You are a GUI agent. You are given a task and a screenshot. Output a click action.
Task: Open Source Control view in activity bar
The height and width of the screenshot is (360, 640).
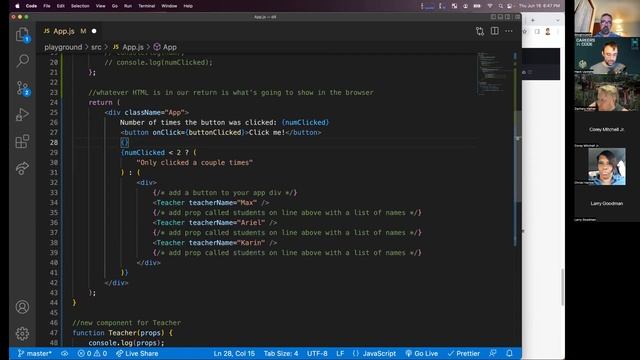tap(22, 88)
